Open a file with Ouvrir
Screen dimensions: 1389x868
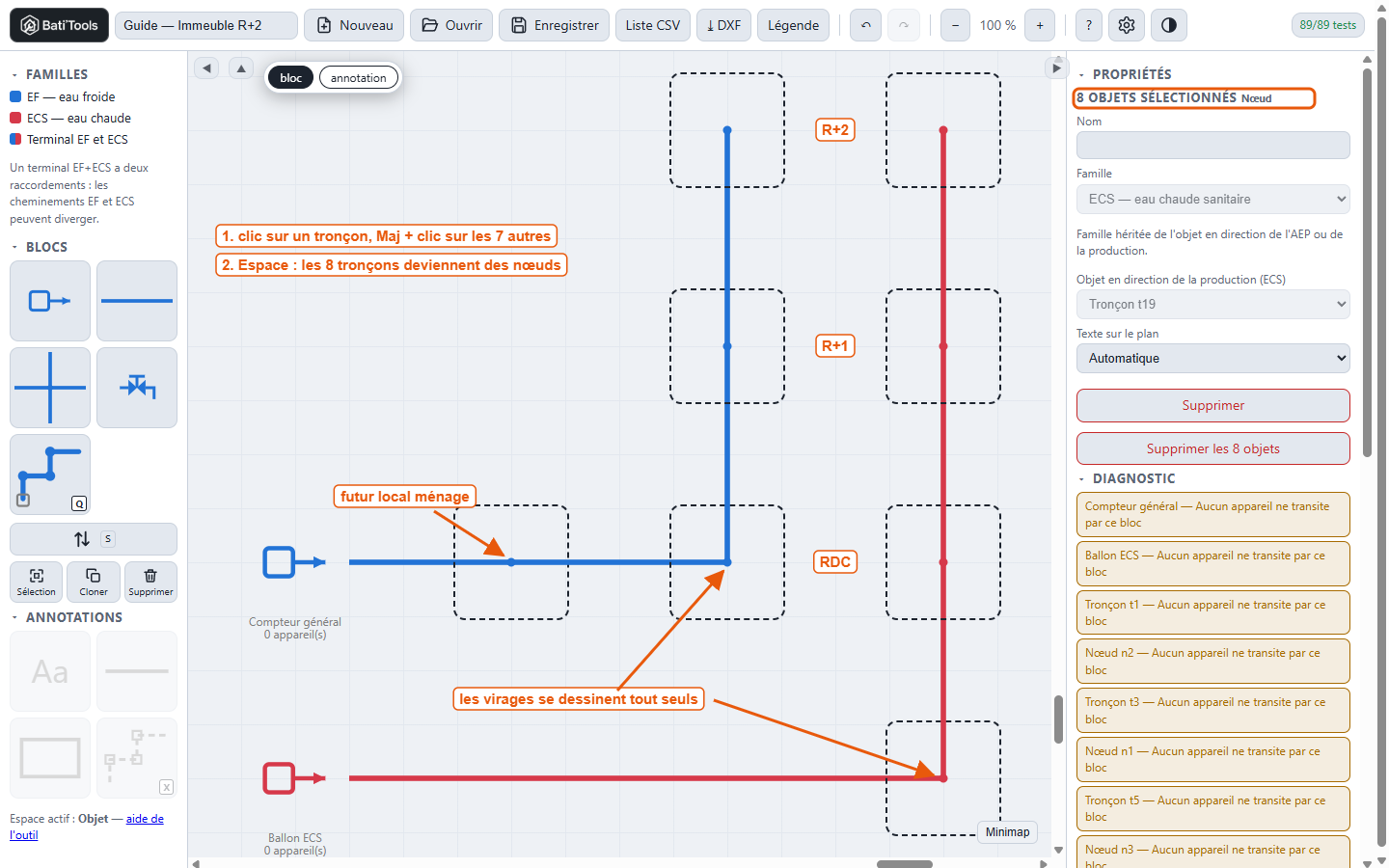point(451,25)
